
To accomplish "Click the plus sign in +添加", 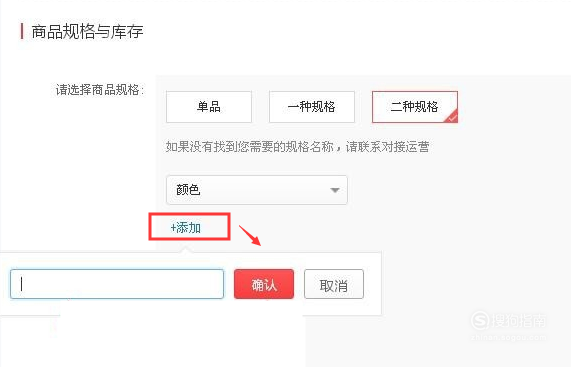I will coord(173,228).
